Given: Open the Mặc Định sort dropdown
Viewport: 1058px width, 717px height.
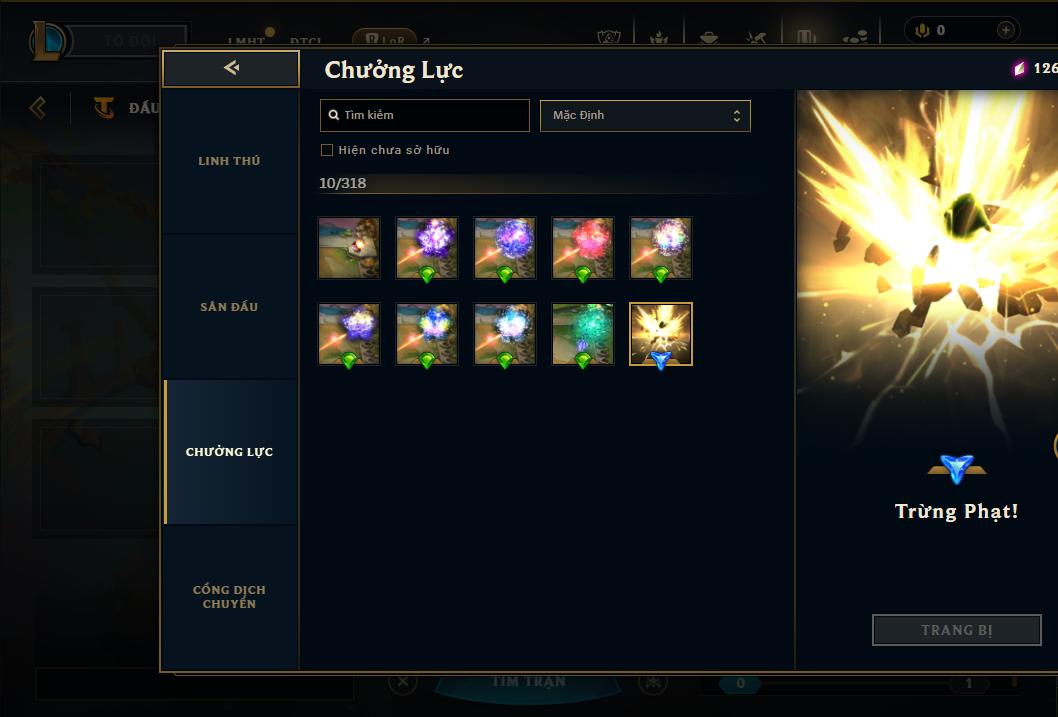Looking at the screenshot, I should [x=645, y=115].
